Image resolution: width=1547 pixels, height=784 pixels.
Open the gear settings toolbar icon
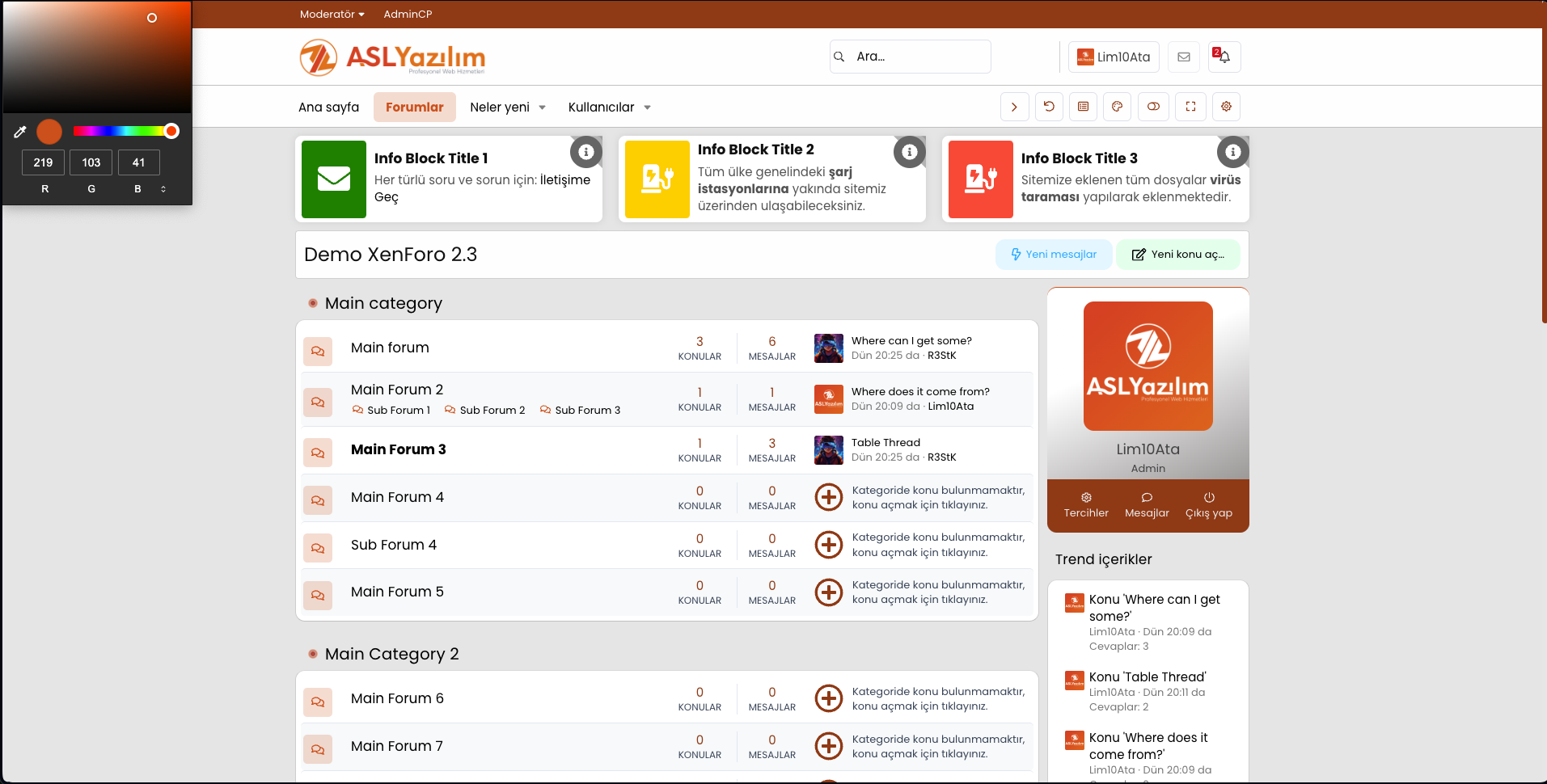1226,107
